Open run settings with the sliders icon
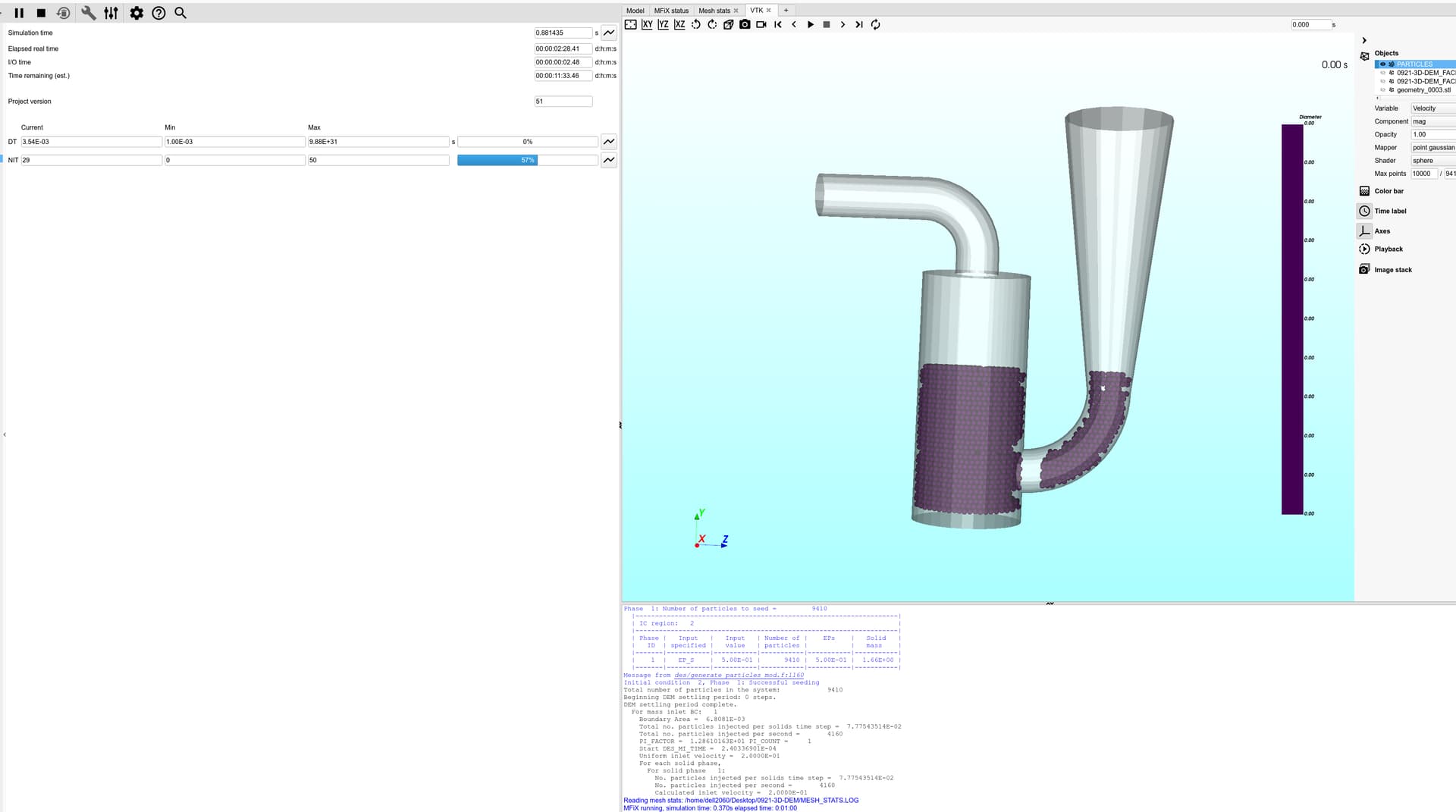The image size is (1456, 812). point(111,13)
